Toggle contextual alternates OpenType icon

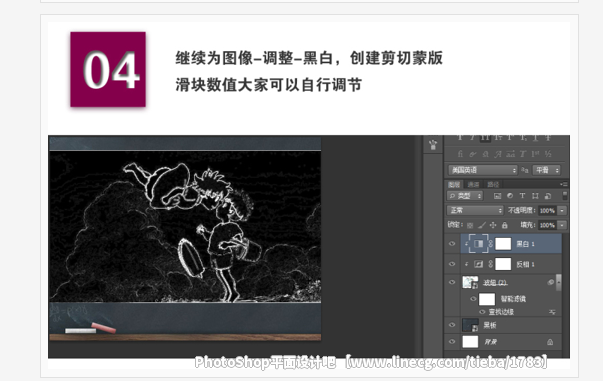coord(473,154)
